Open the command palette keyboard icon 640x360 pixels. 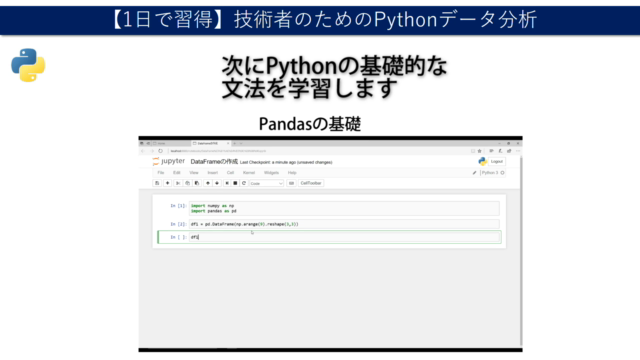click(x=291, y=183)
